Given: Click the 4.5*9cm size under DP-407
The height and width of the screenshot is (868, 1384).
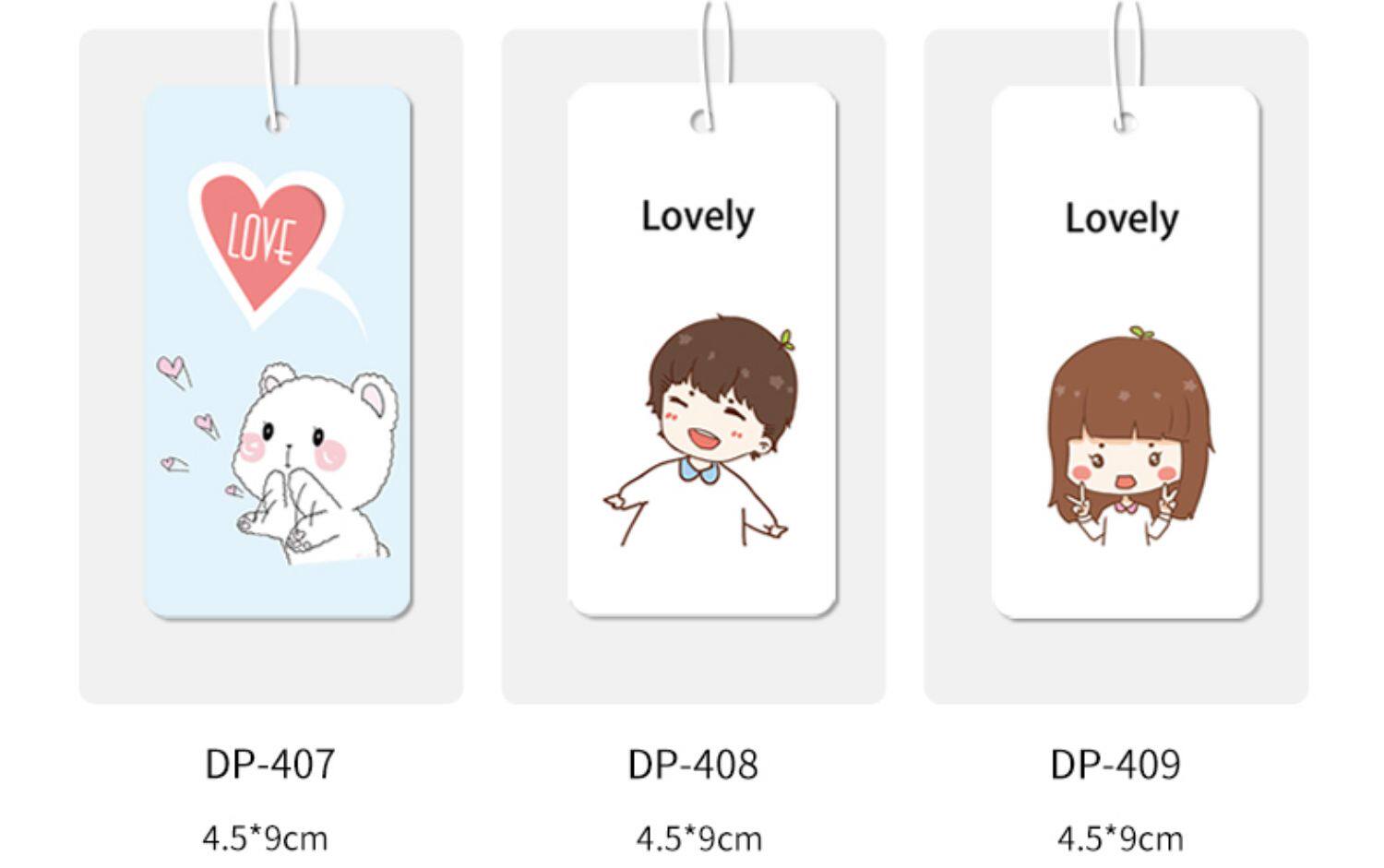Looking at the screenshot, I should pos(265,838).
